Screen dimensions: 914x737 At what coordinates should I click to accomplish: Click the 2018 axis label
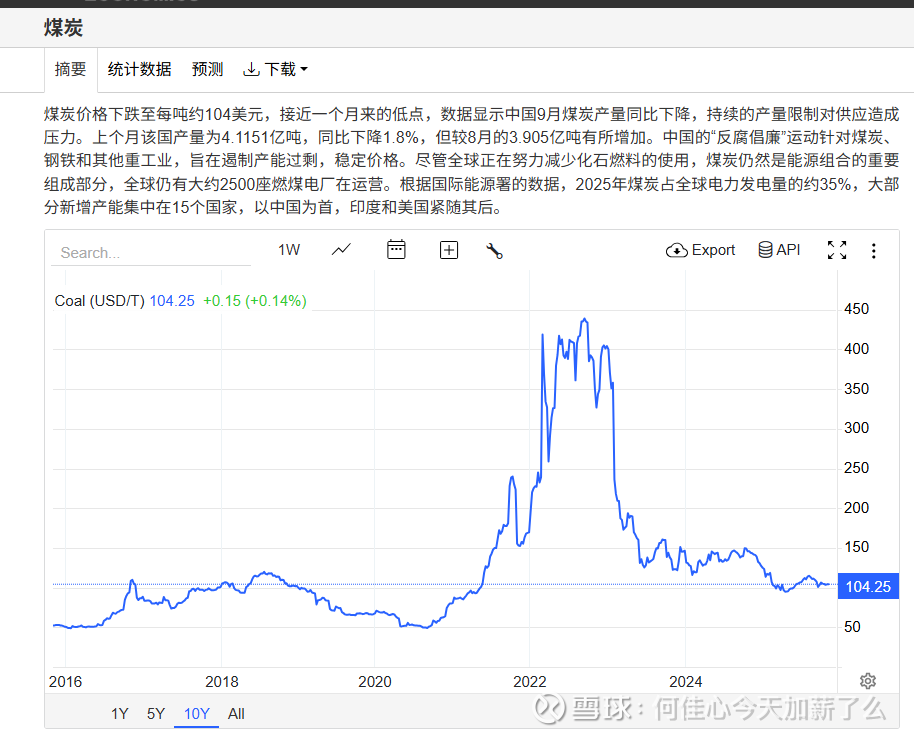(x=222, y=682)
